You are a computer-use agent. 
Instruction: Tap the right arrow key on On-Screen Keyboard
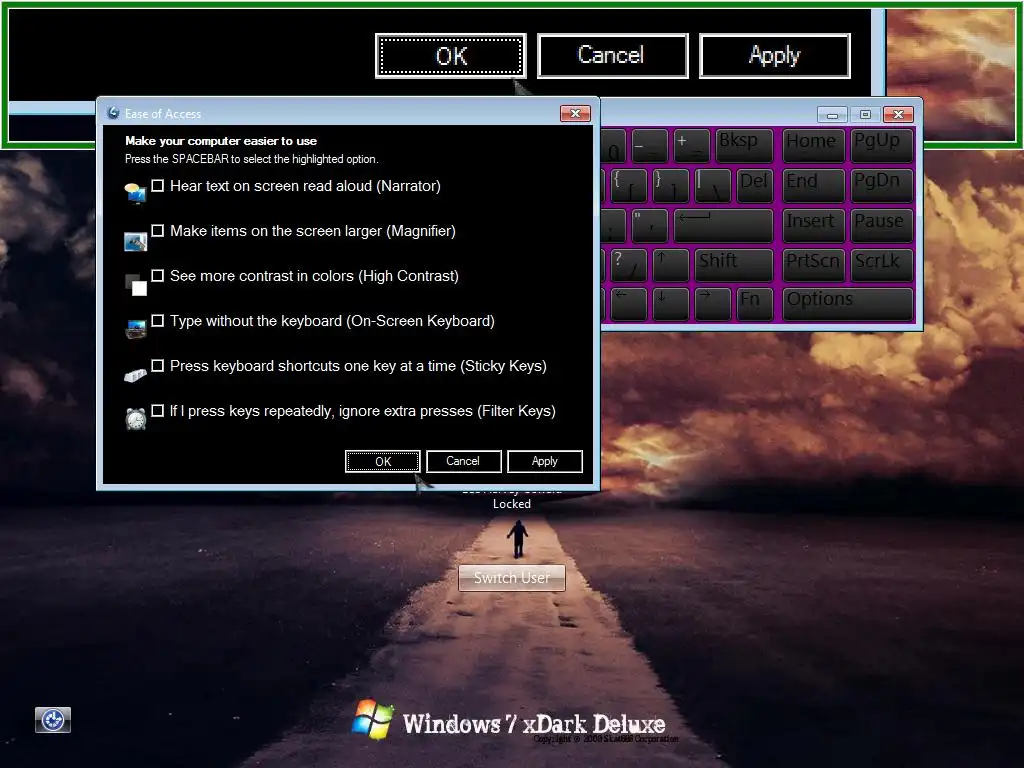point(712,304)
